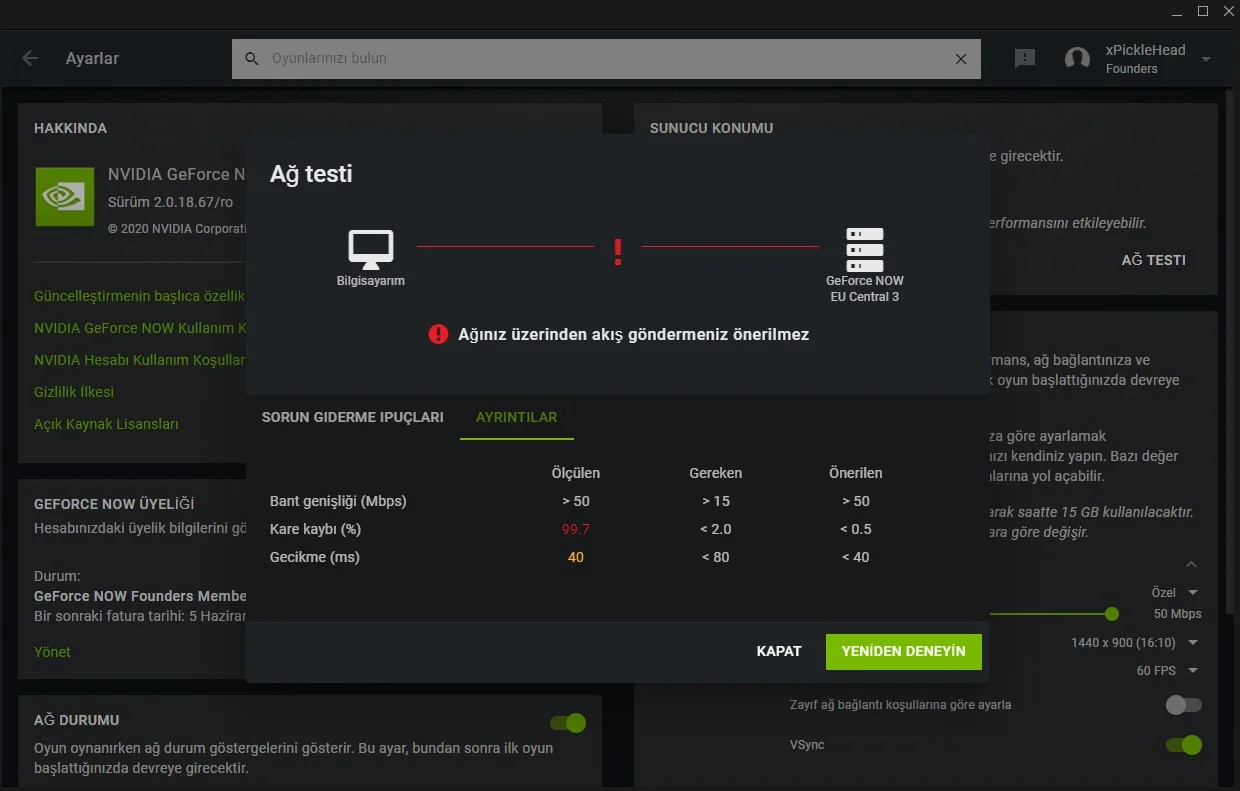Click the search magnifier icon
Viewport: 1240px width, 791px height.
252,59
